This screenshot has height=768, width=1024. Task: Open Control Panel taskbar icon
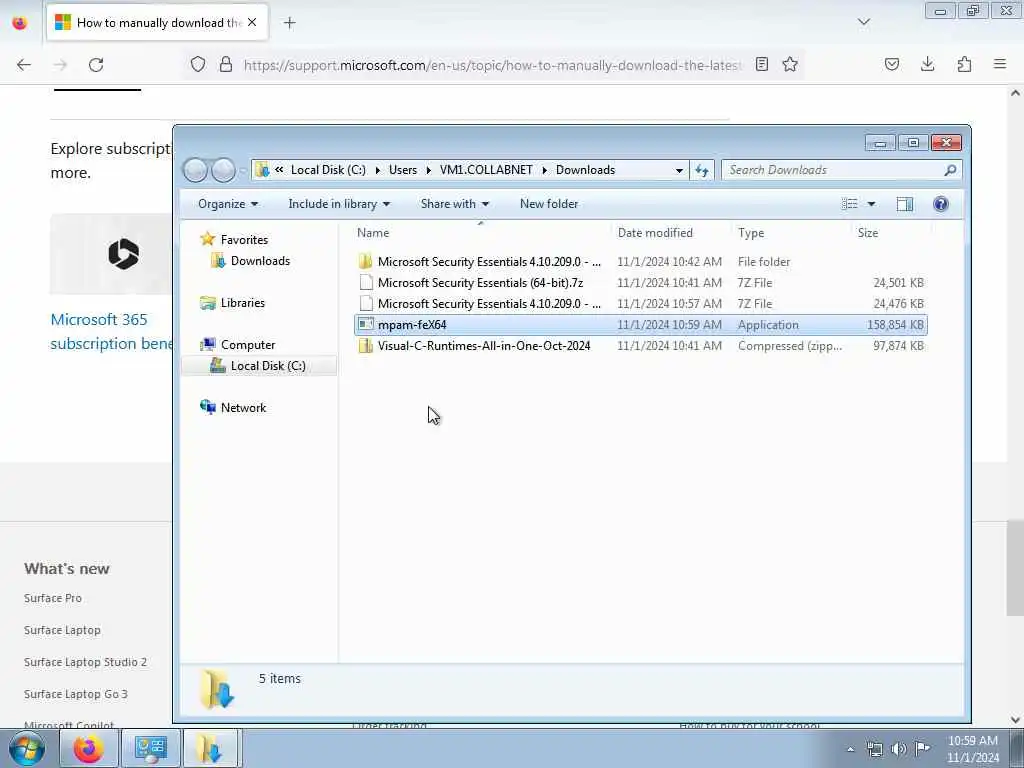pyautogui.click(x=151, y=748)
